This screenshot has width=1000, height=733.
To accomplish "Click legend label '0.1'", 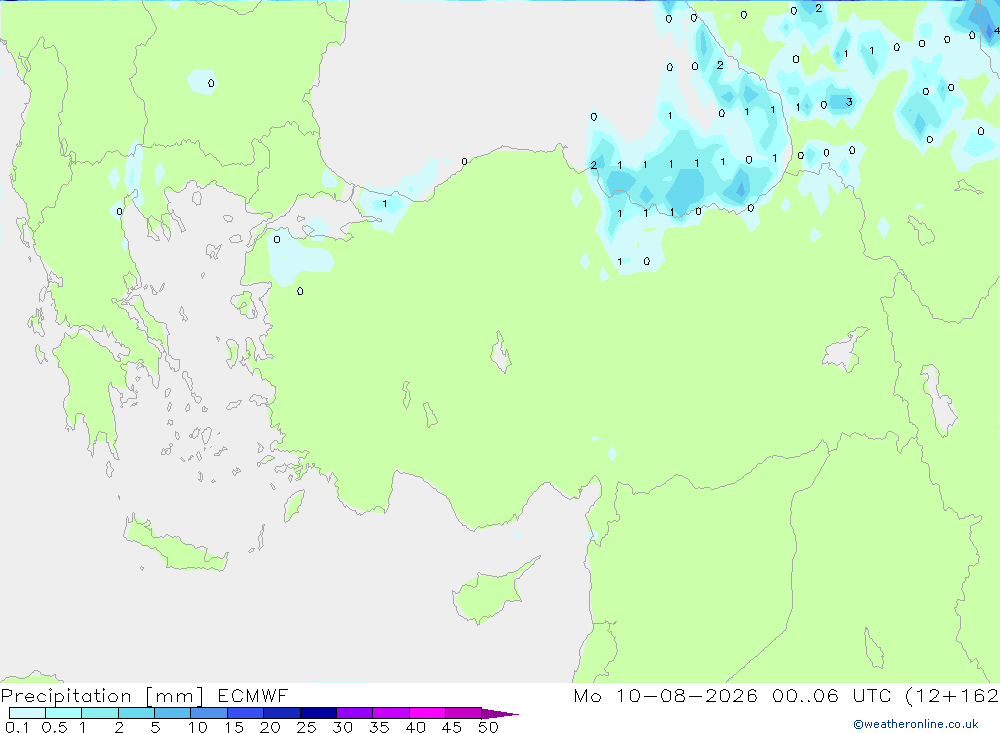I will pos(17,727).
